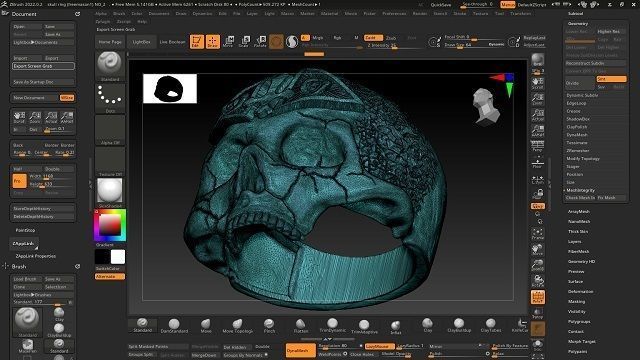This screenshot has width=640, height=360.
Task: Click AAHalf icon in right shelf
Action: coord(538,130)
